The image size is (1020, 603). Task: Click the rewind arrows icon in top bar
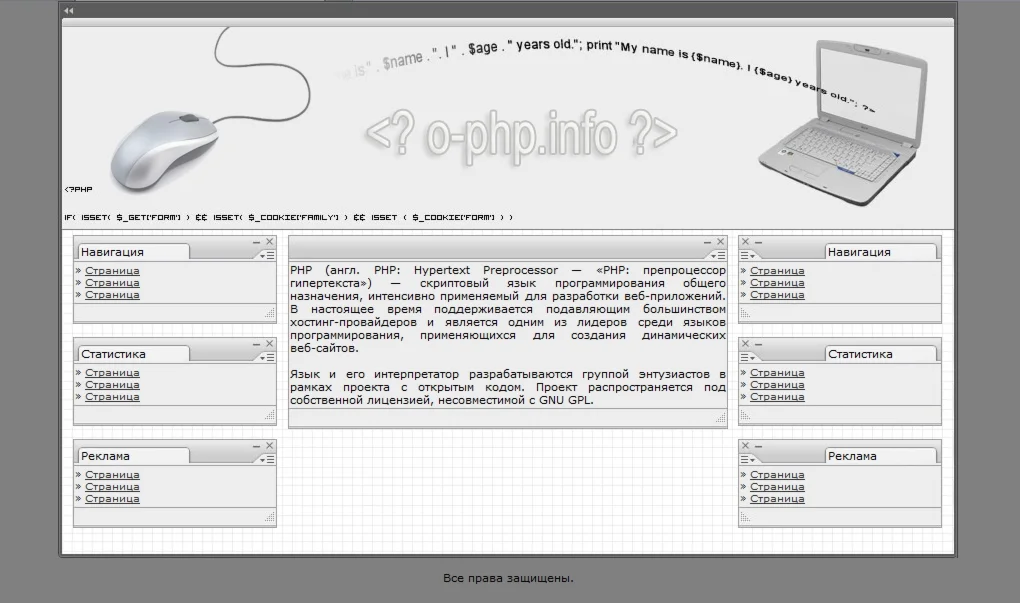pyautogui.click(x=69, y=10)
